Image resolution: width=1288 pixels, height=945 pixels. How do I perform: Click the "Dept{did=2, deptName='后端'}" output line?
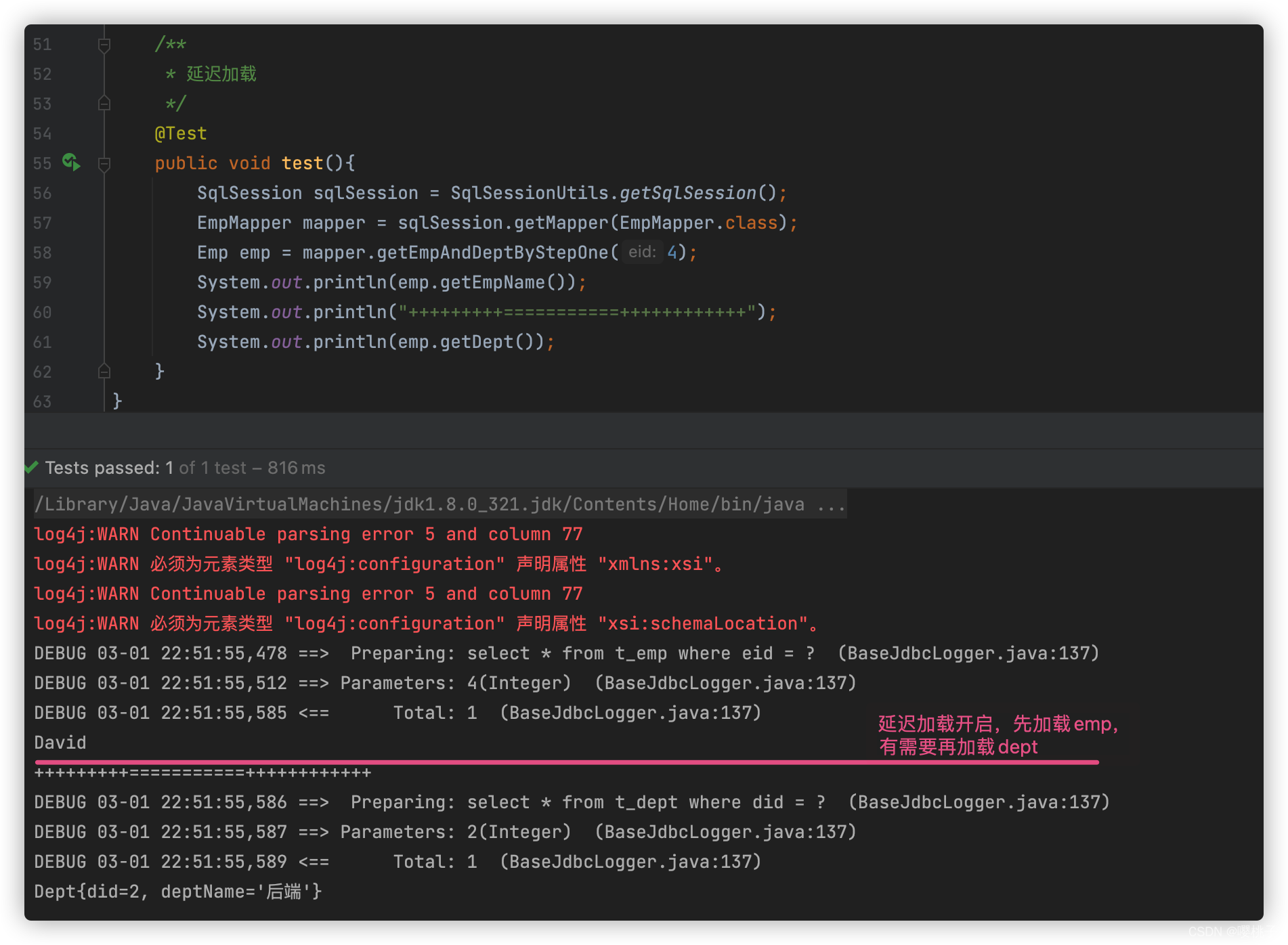point(178,892)
